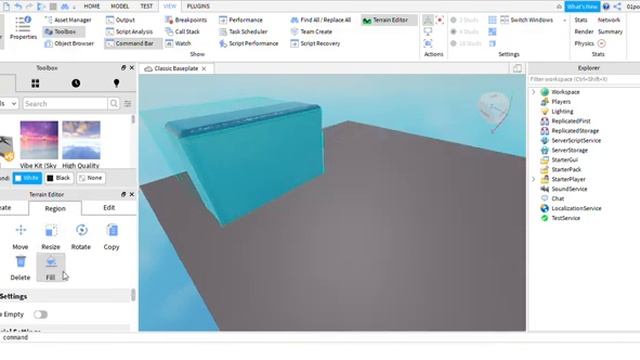Select the terrain Fill tool
640x360 pixels.
point(51,267)
